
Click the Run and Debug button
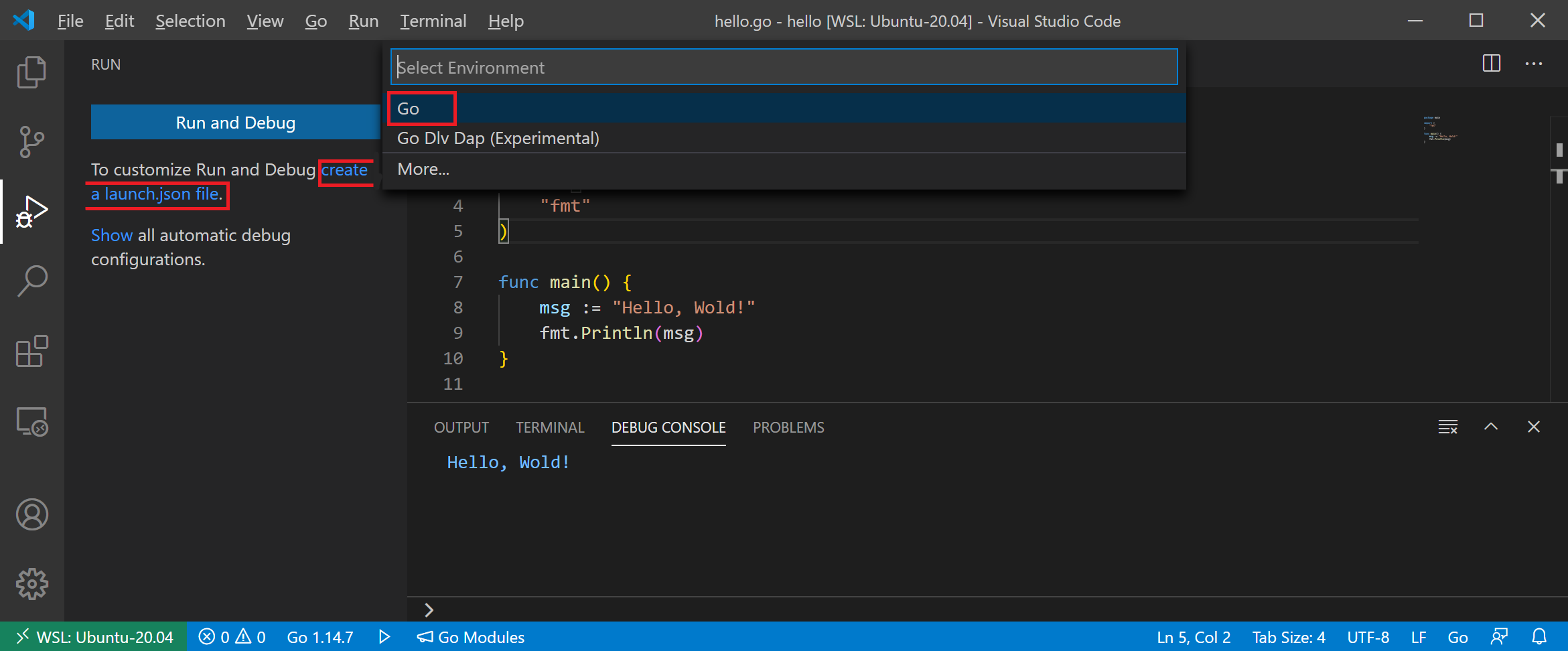click(x=235, y=122)
